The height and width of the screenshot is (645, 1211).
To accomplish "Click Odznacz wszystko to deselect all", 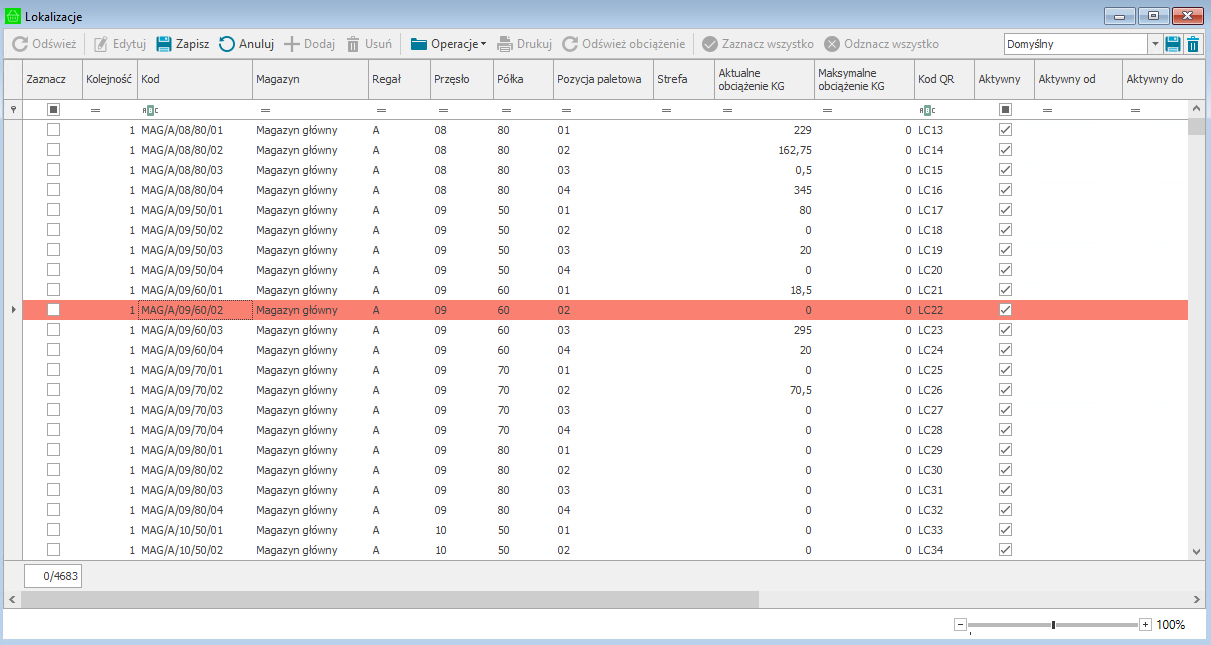I will 881,44.
